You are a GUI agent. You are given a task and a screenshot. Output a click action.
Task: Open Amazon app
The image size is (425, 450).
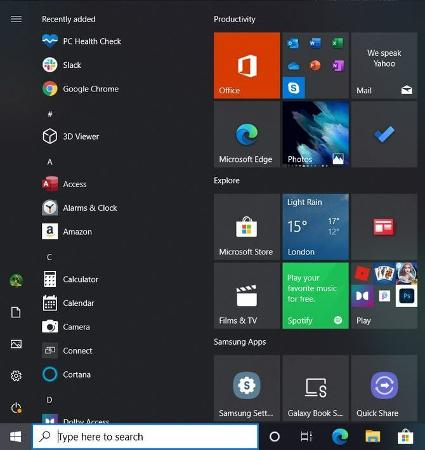(x=67, y=232)
